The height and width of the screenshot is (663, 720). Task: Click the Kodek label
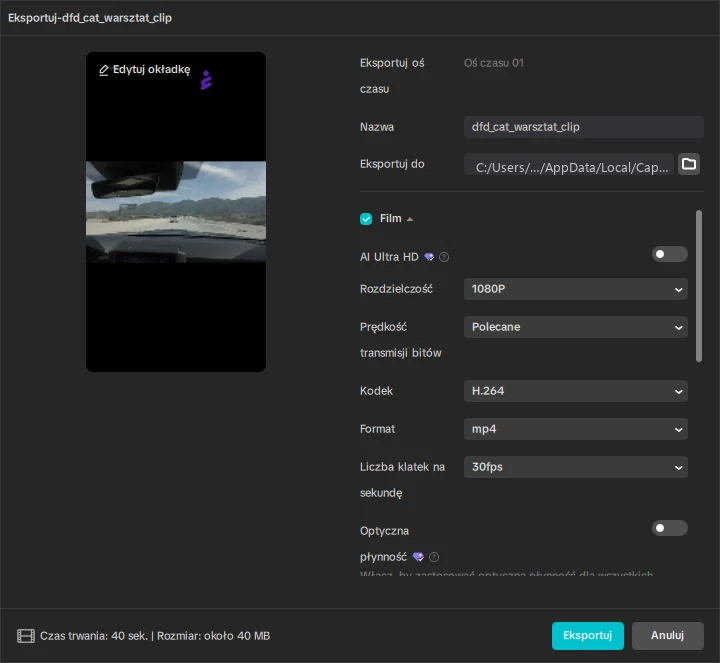pyautogui.click(x=377, y=391)
